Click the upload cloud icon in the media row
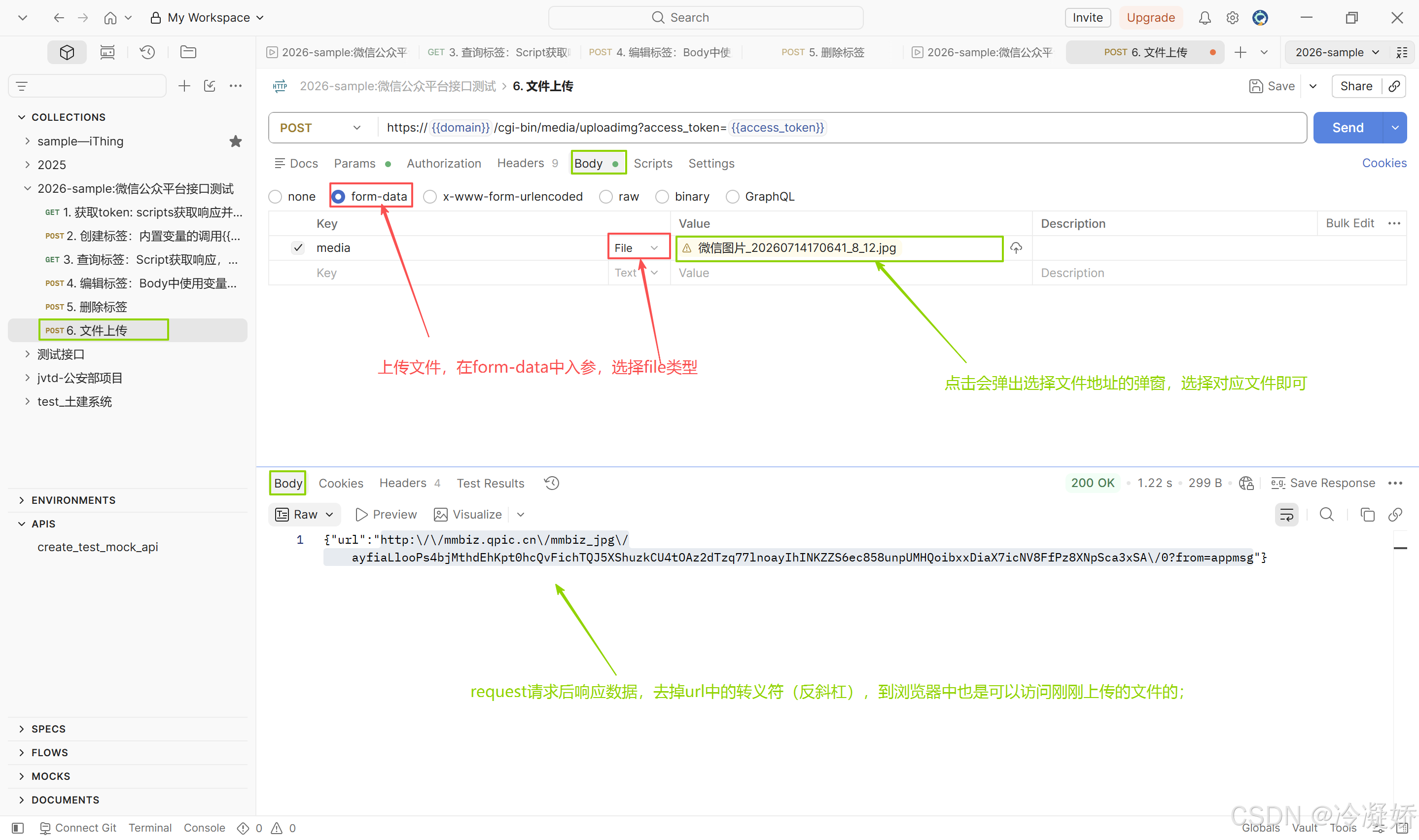Image resolution: width=1419 pixels, height=840 pixels. (x=1016, y=248)
